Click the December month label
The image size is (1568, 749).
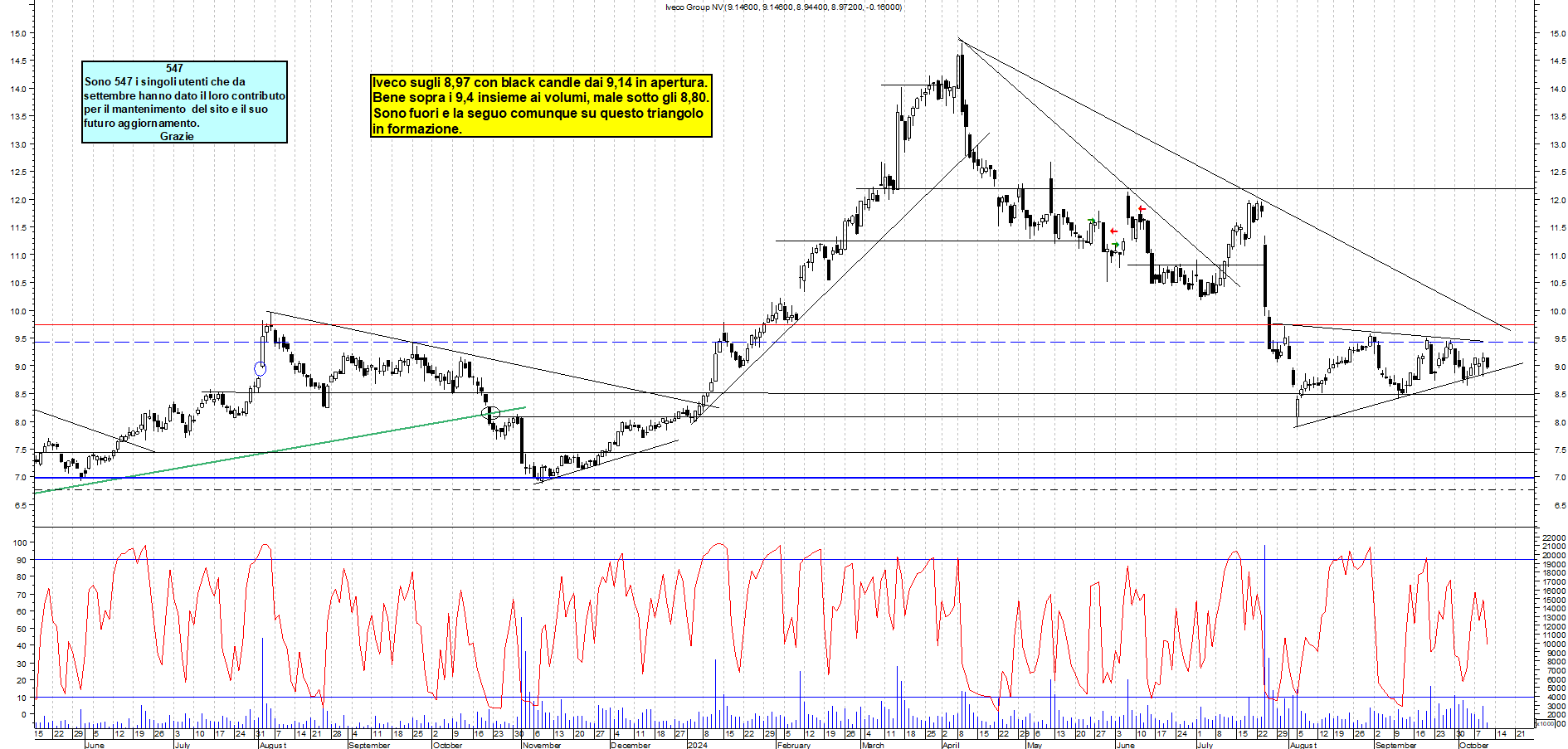pos(631,745)
